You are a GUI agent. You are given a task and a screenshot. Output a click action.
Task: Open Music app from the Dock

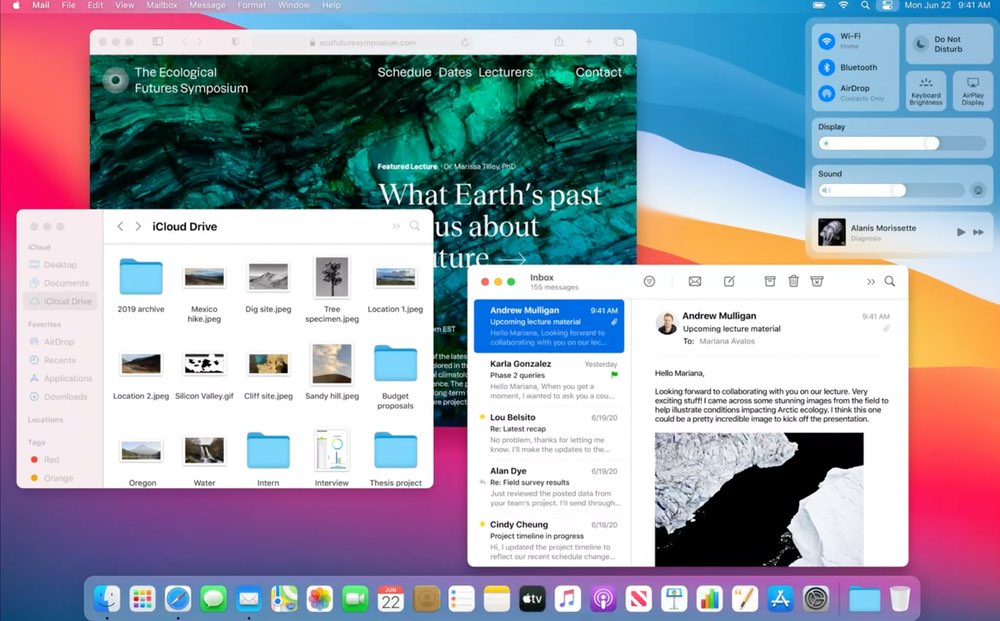coord(568,599)
